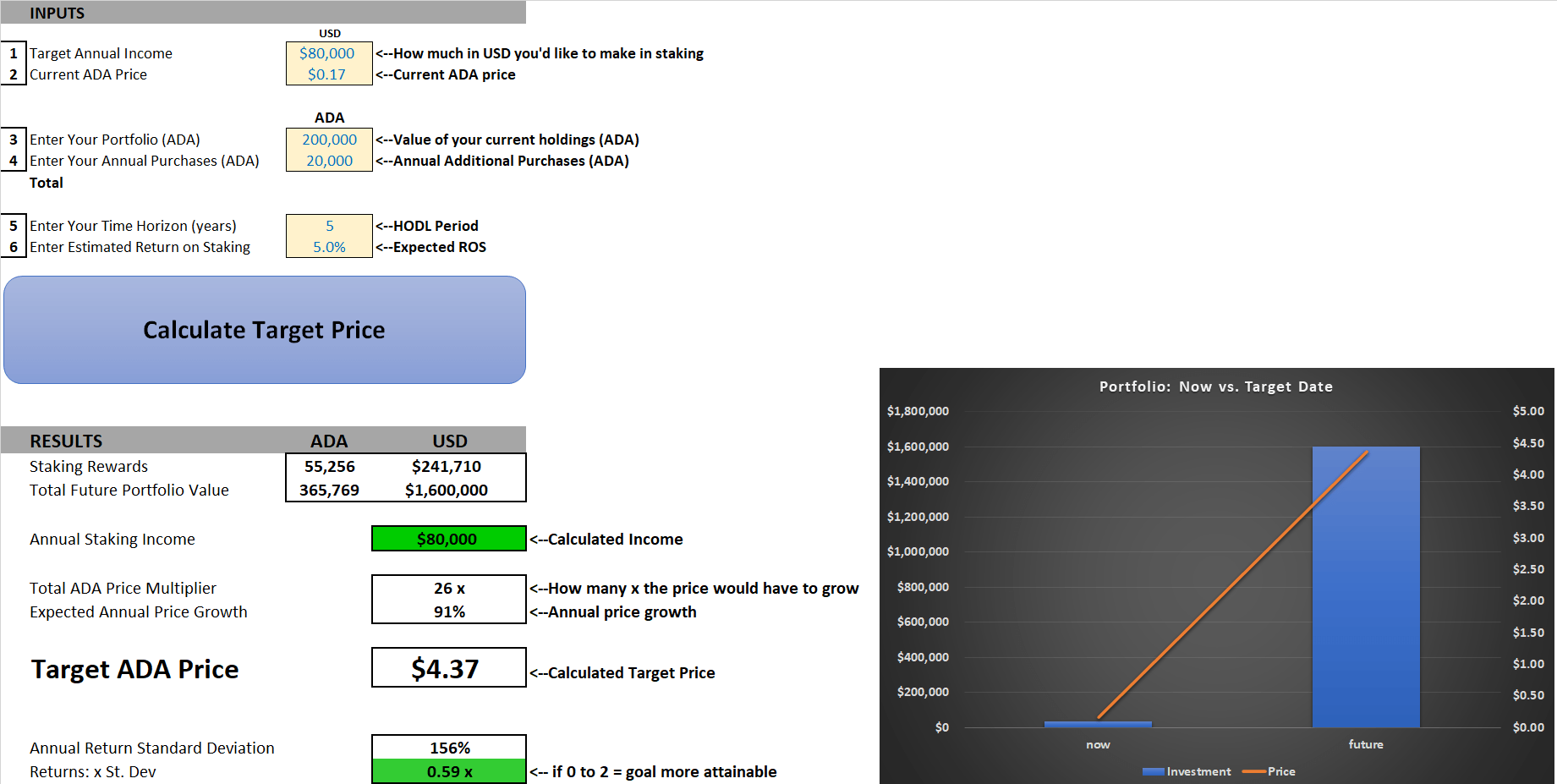Click the standard deviation cell '156%'
Image resolution: width=1557 pixels, height=784 pixels.
tap(449, 748)
